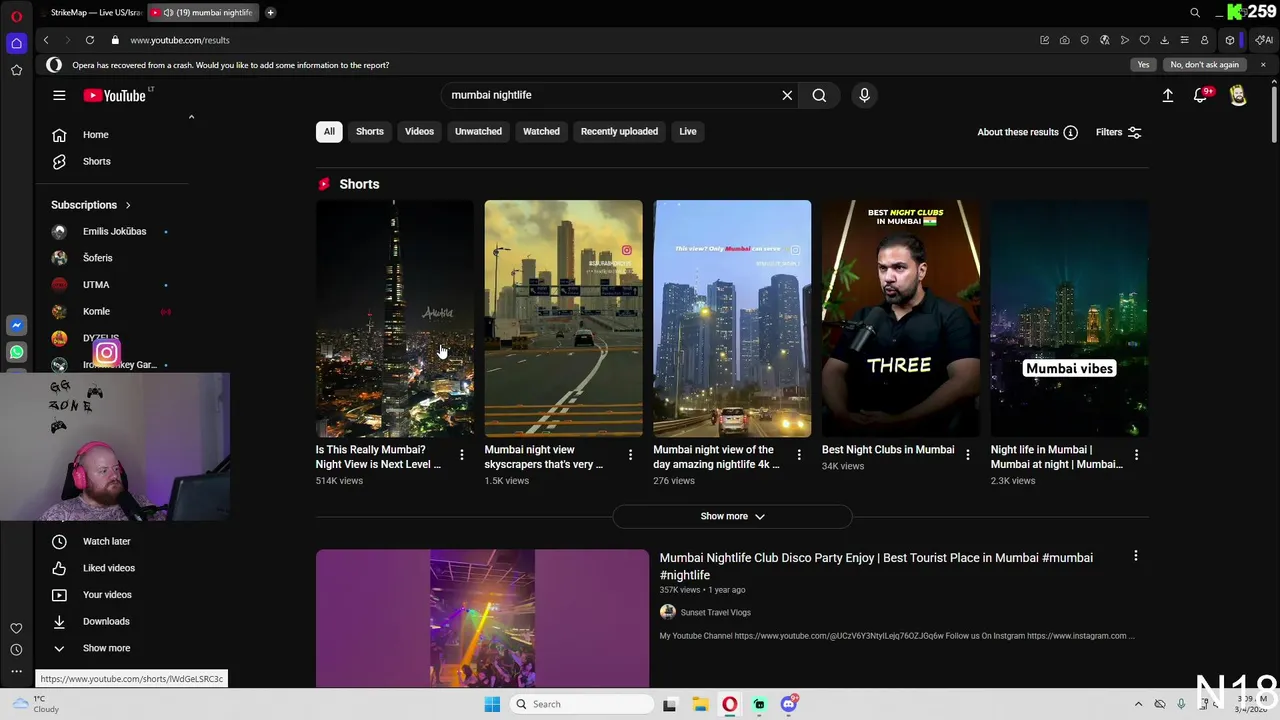The image size is (1280, 720).
Task: Select the Shorts filter chip
Action: [370, 131]
